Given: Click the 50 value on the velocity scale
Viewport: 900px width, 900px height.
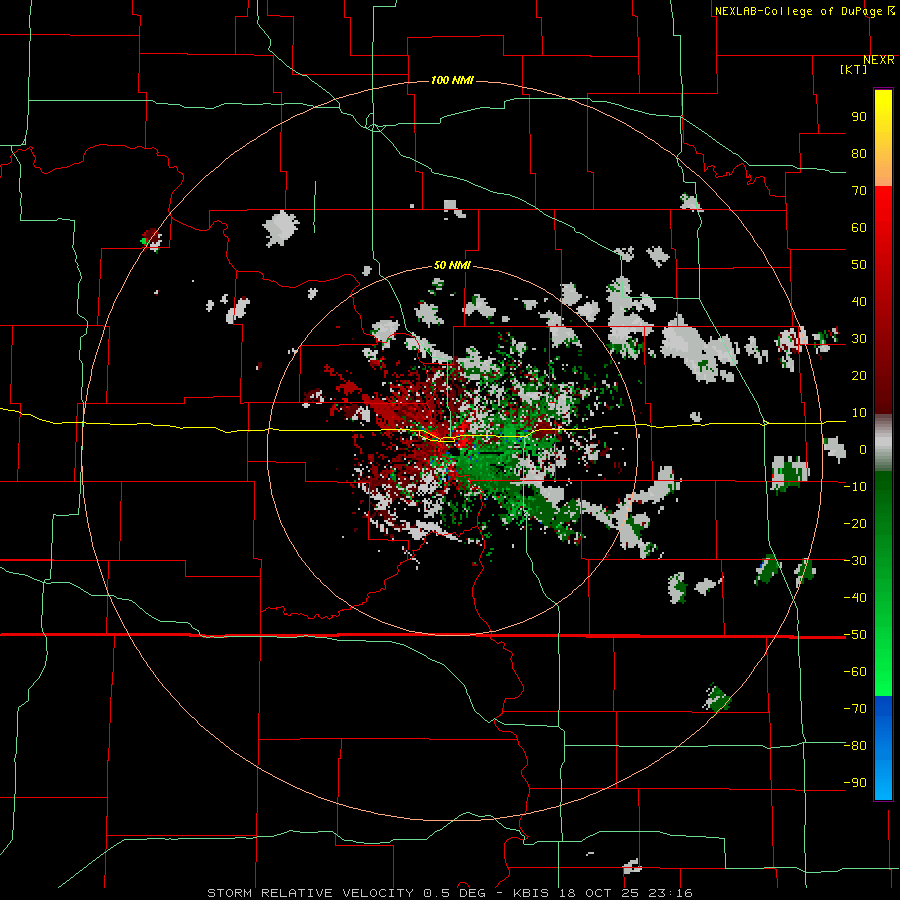Looking at the screenshot, I should coord(859,265).
